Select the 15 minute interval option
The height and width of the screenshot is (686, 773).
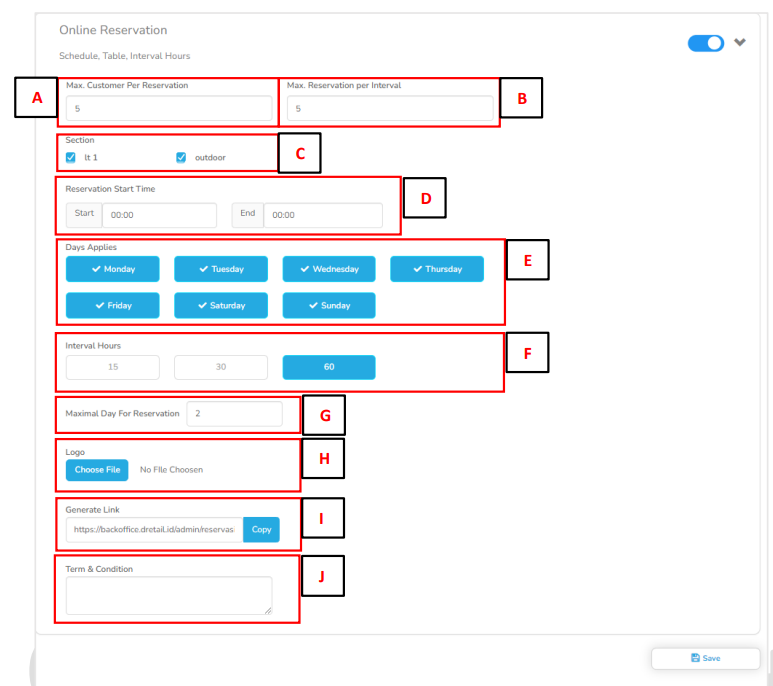coord(113,368)
